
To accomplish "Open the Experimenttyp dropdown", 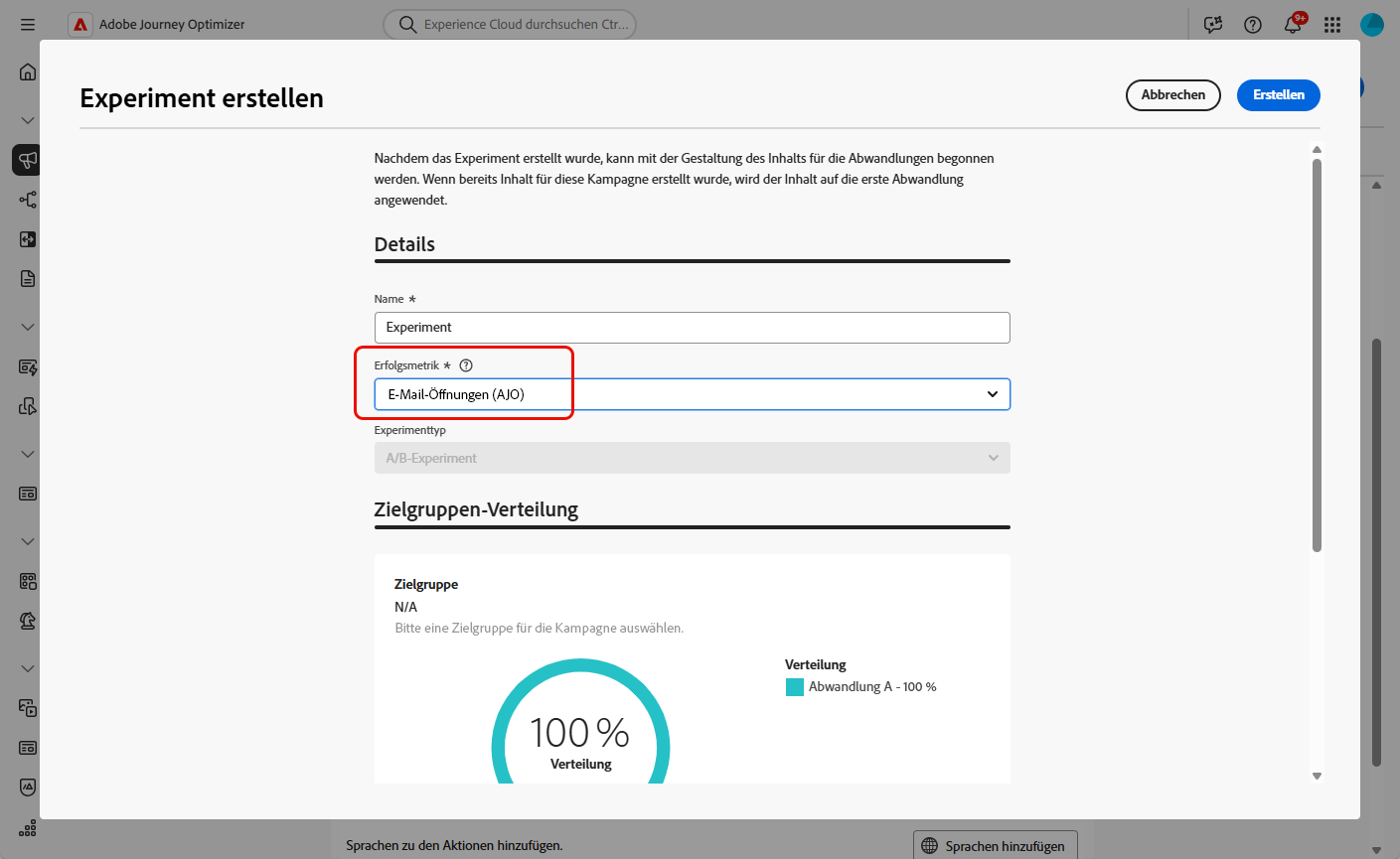I will click(692, 458).
